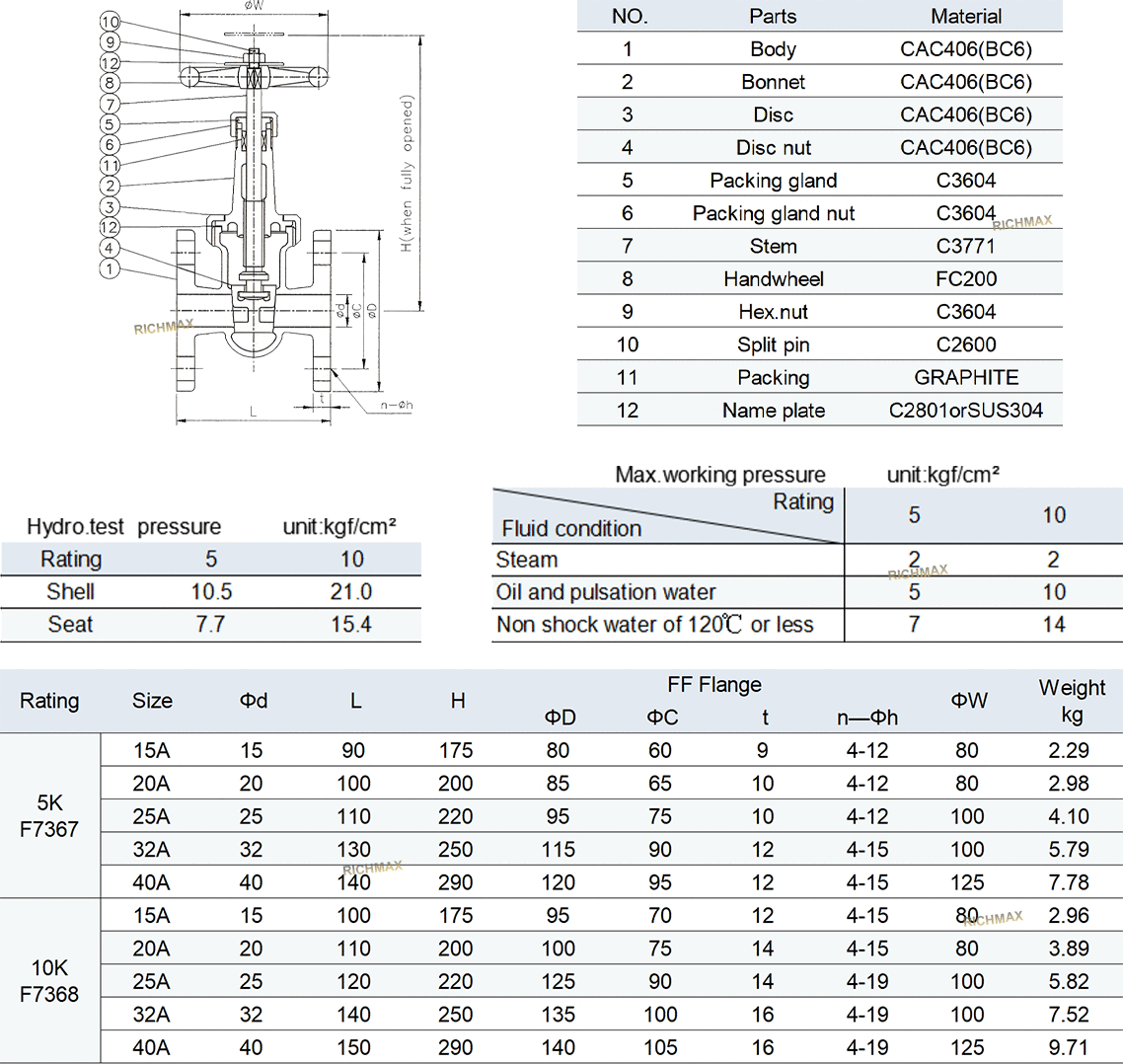The width and height of the screenshot is (1123, 1064).
Task: Click callout circle 8 beside the handwheel
Action: click(110, 83)
